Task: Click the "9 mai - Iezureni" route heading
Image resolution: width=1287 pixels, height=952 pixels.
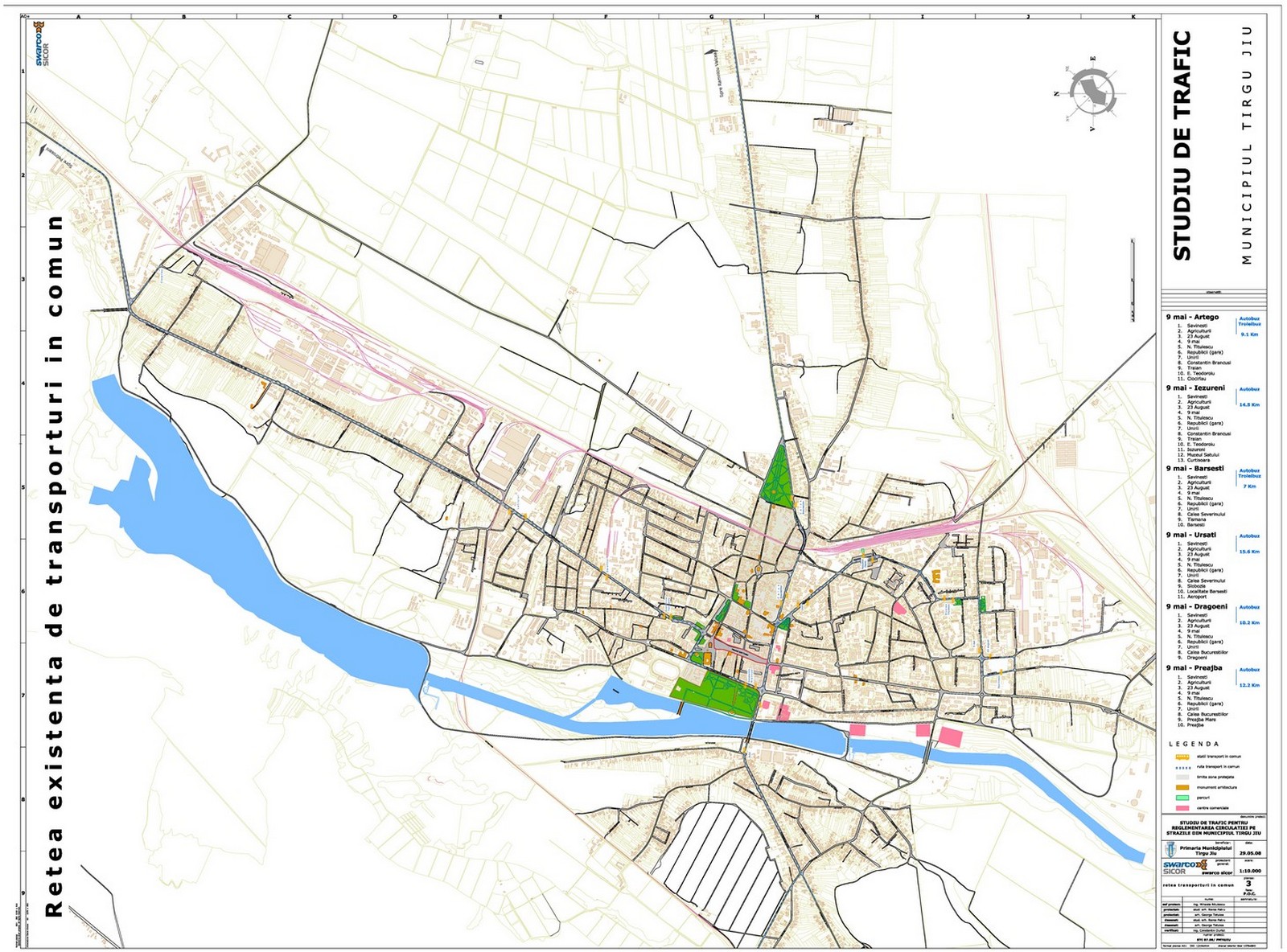Action: [1194, 388]
